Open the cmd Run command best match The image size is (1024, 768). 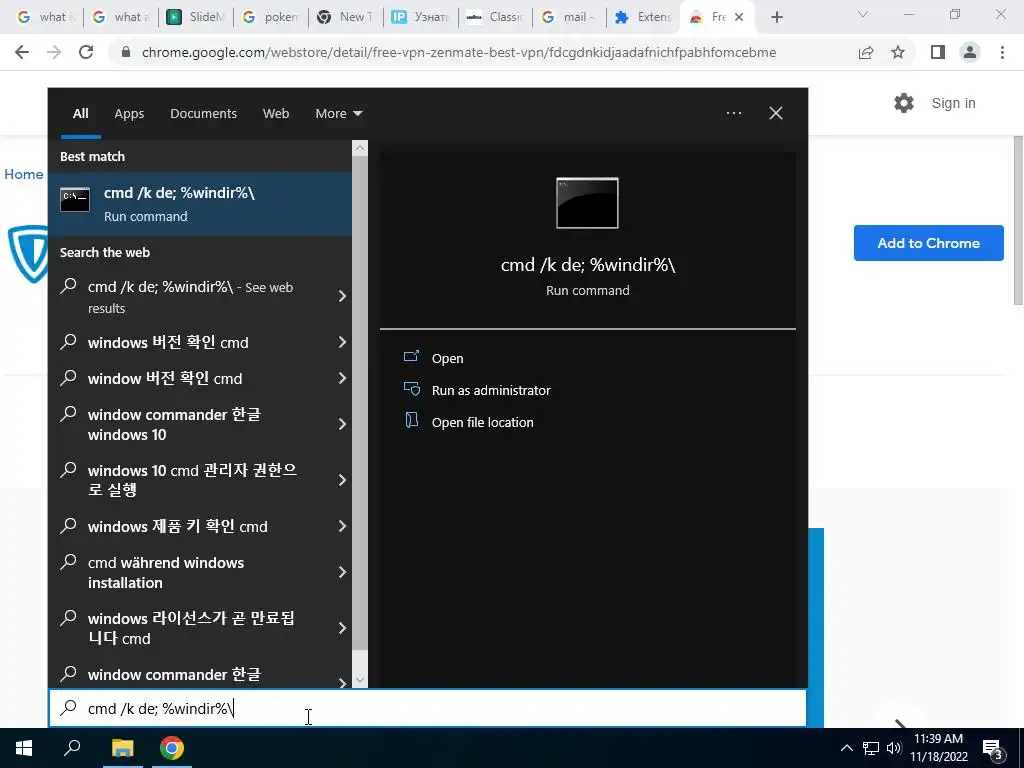pyautogui.click(x=200, y=204)
